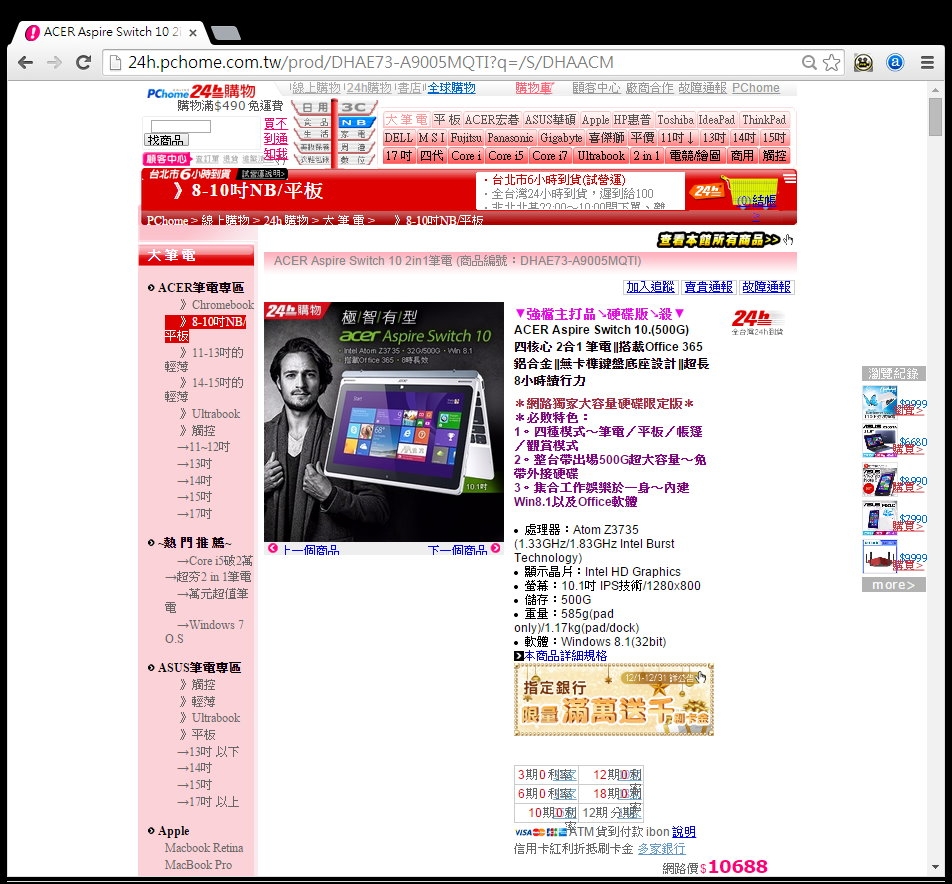Open 11-13吋的輕薄 sidebar item

point(204,359)
